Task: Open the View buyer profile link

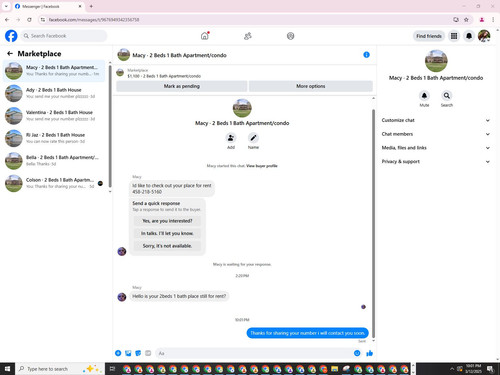Action: (x=262, y=166)
